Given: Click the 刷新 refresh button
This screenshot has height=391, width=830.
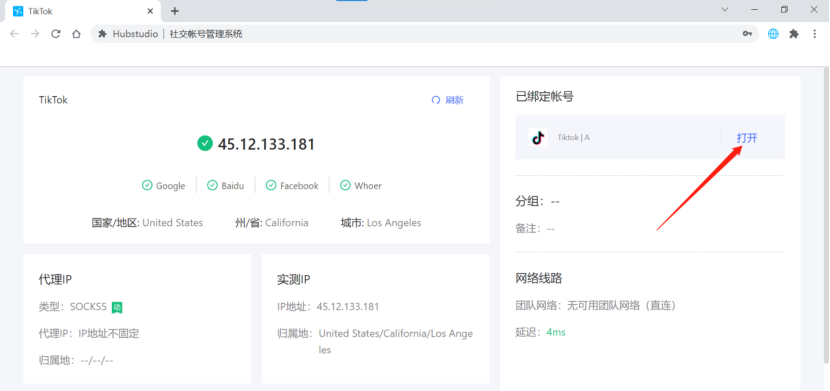Looking at the screenshot, I should (448, 100).
